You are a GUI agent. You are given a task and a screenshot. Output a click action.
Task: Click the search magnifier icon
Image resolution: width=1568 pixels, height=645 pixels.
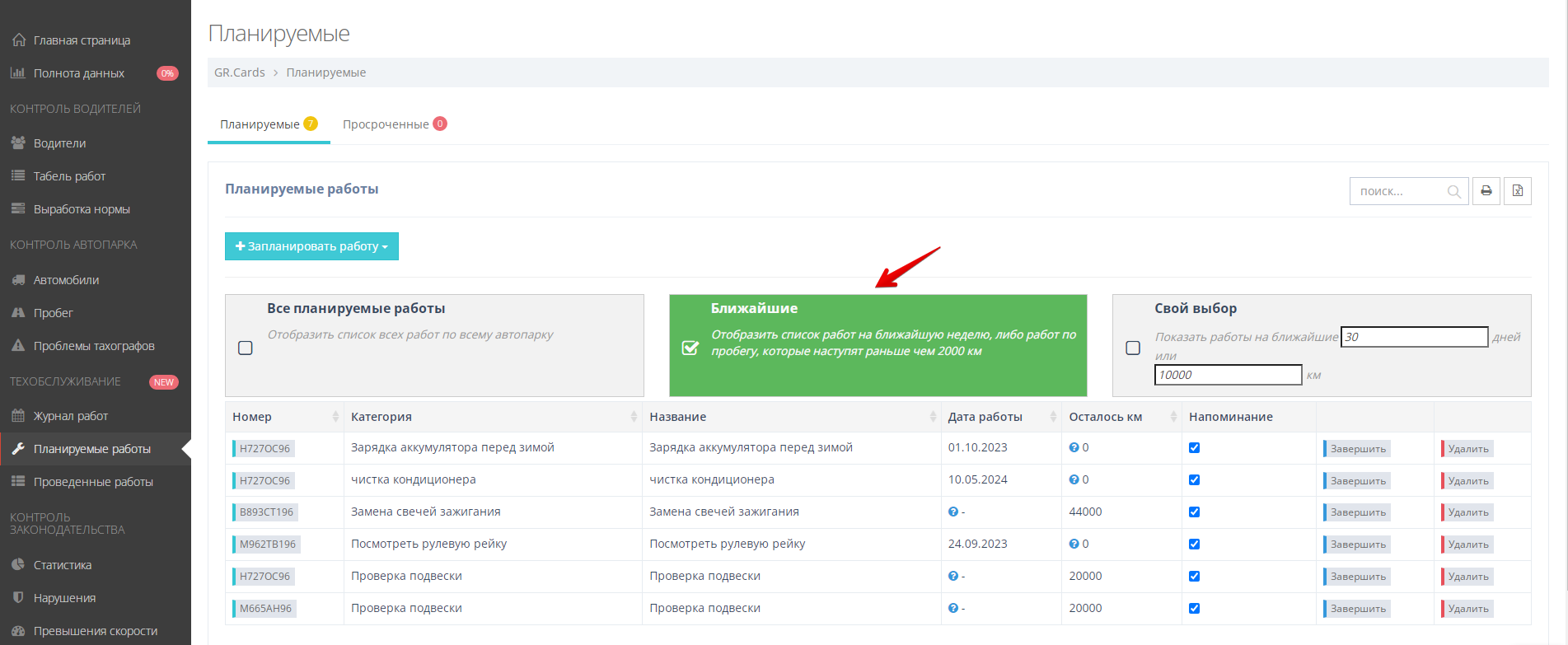tap(1453, 192)
